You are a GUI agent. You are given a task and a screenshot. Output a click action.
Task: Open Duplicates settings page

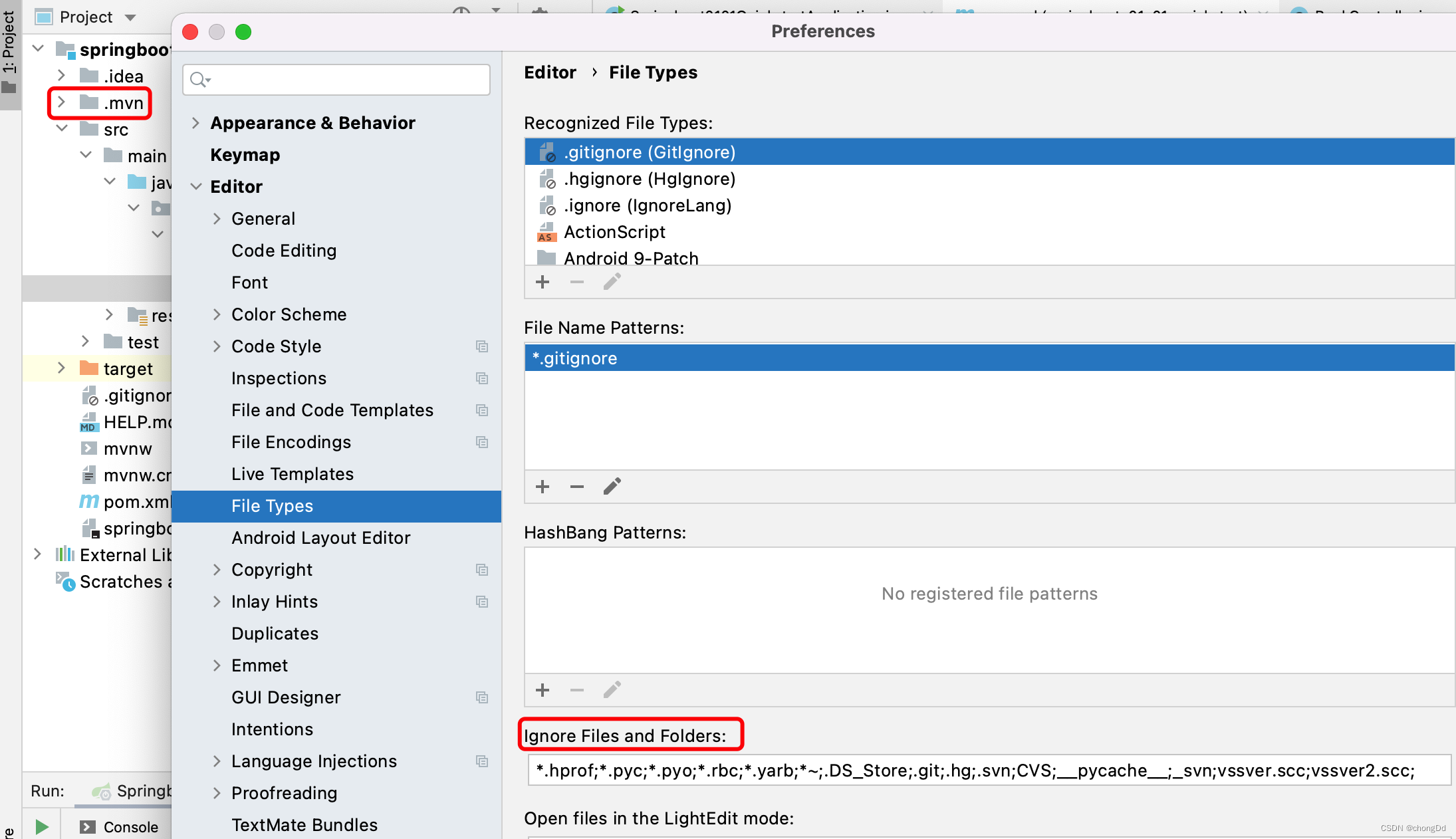point(275,634)
